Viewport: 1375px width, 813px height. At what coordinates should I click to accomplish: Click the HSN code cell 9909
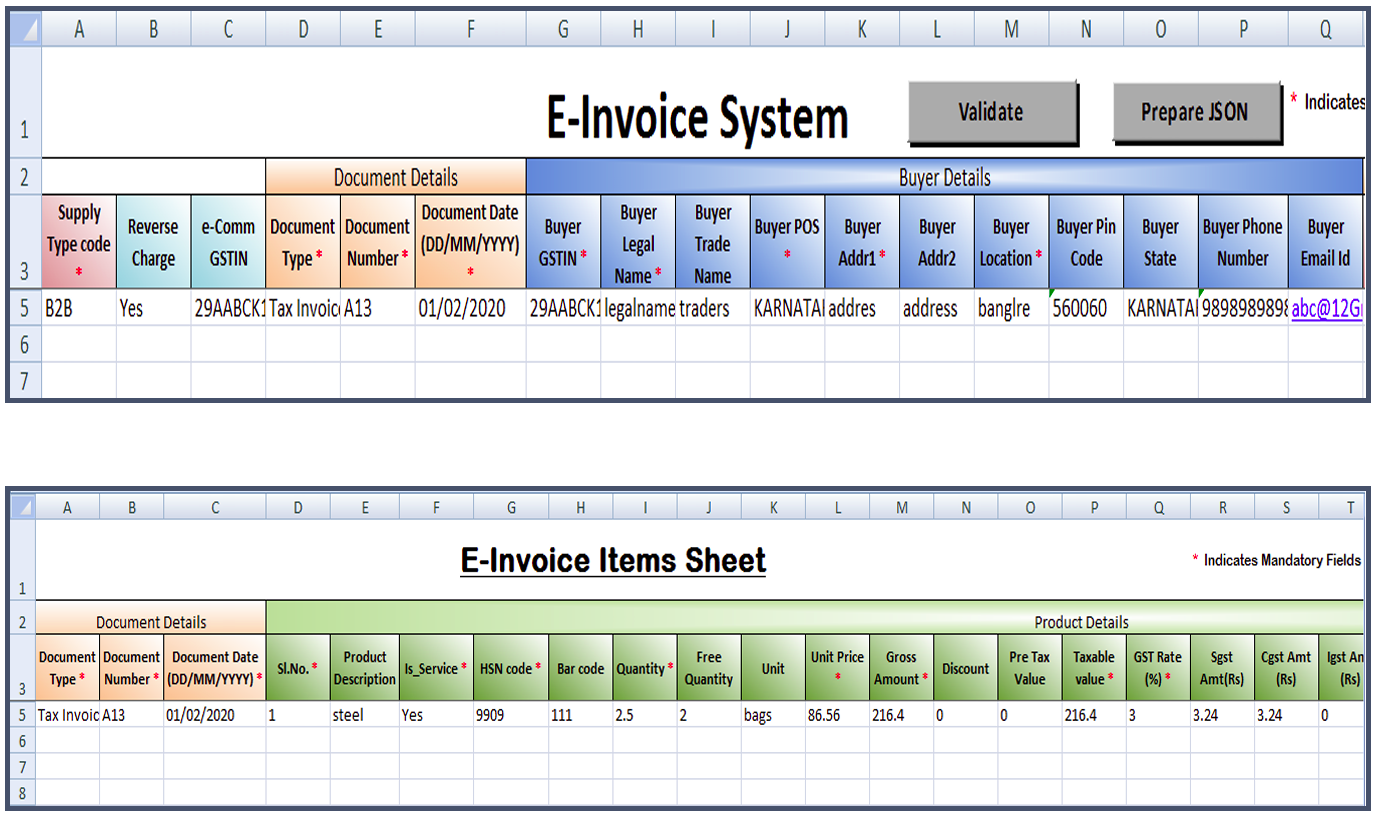(x=510, y=715)
